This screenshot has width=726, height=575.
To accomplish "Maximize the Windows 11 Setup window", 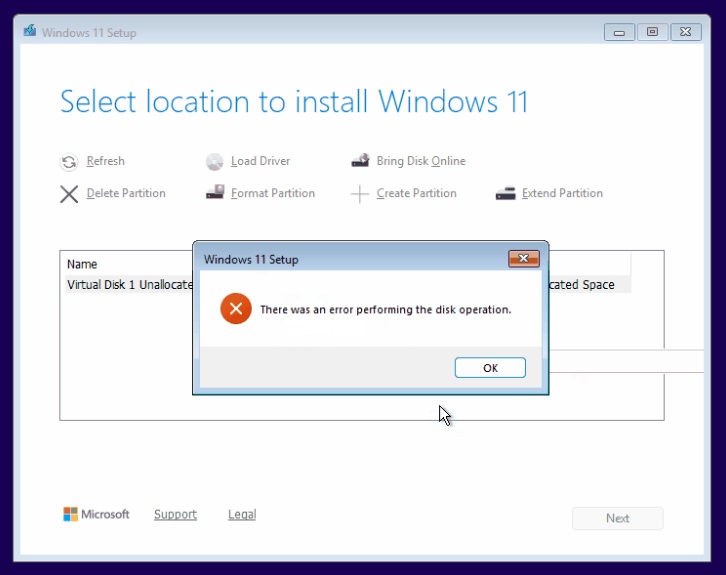I will [x=652, y=32].
